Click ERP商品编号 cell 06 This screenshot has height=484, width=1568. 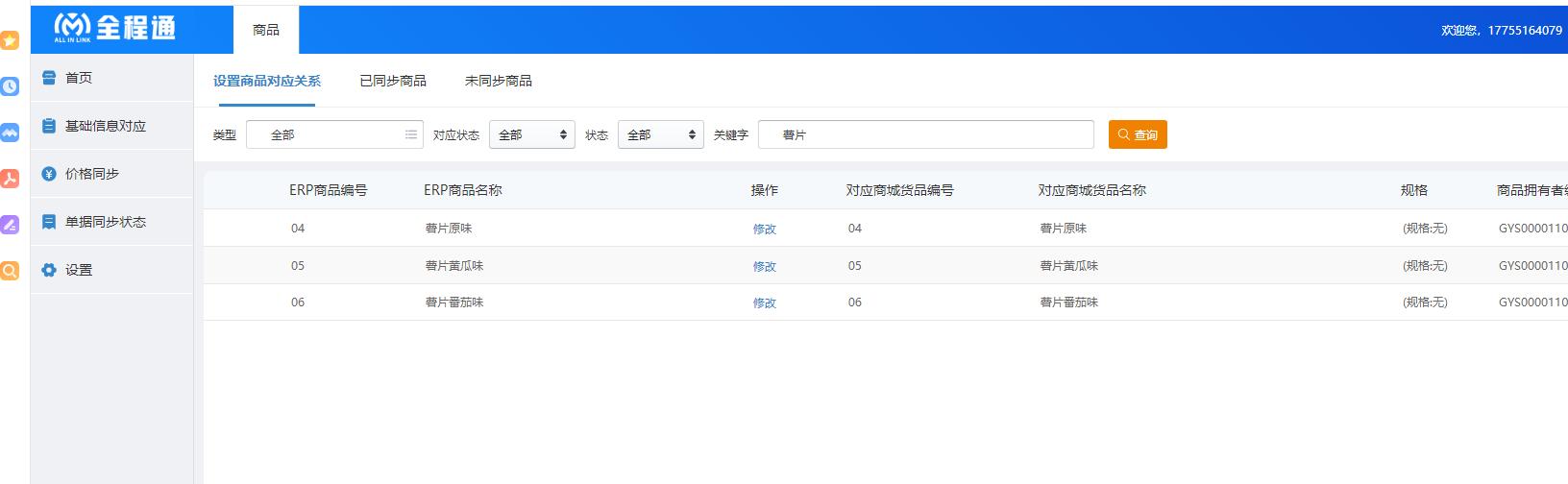[x=298, y=302]
